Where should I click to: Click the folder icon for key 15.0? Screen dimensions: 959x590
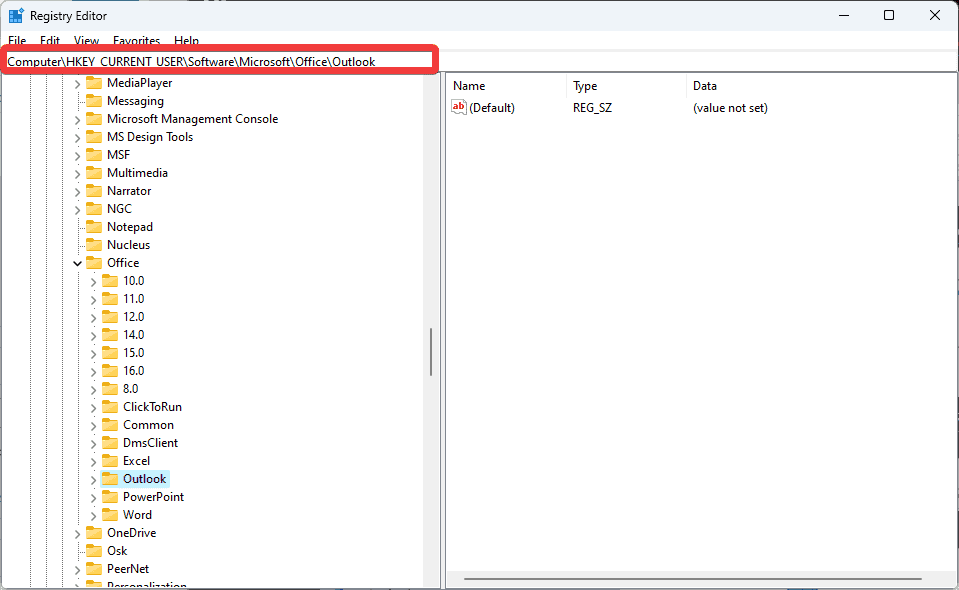click(109, 352)
